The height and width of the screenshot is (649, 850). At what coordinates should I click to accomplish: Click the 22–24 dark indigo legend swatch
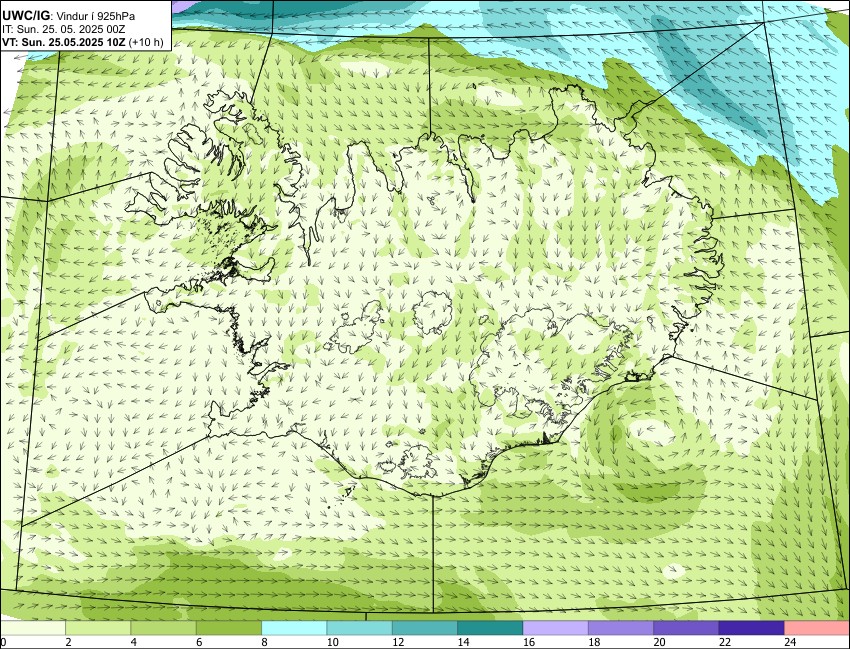751,628
